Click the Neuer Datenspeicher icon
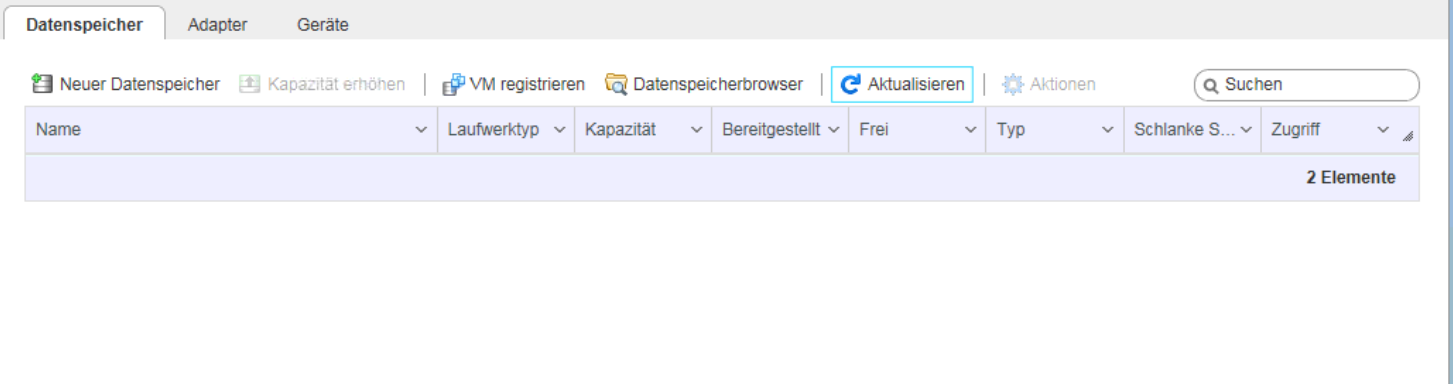 pyautogui.click(x=41, y=85)
